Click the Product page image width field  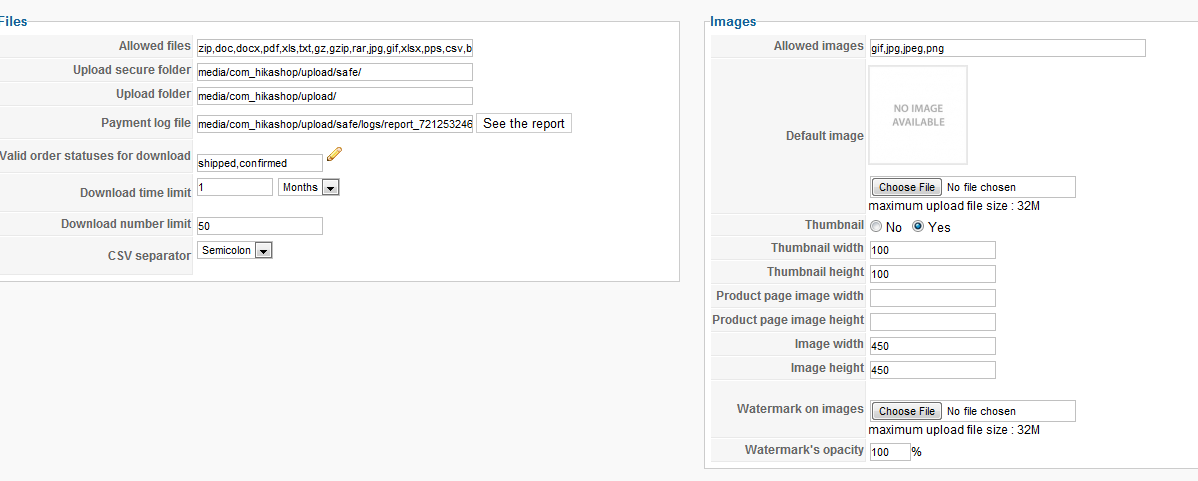tap(932, 298)
